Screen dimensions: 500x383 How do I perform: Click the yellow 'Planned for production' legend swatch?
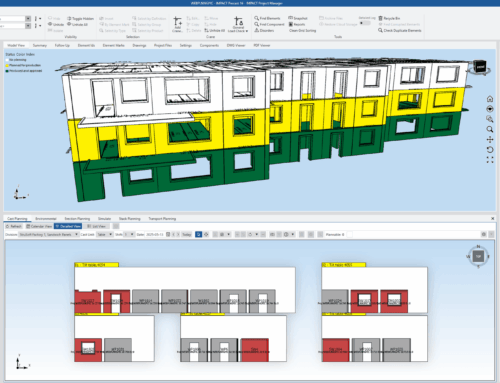tap(7, 65)
